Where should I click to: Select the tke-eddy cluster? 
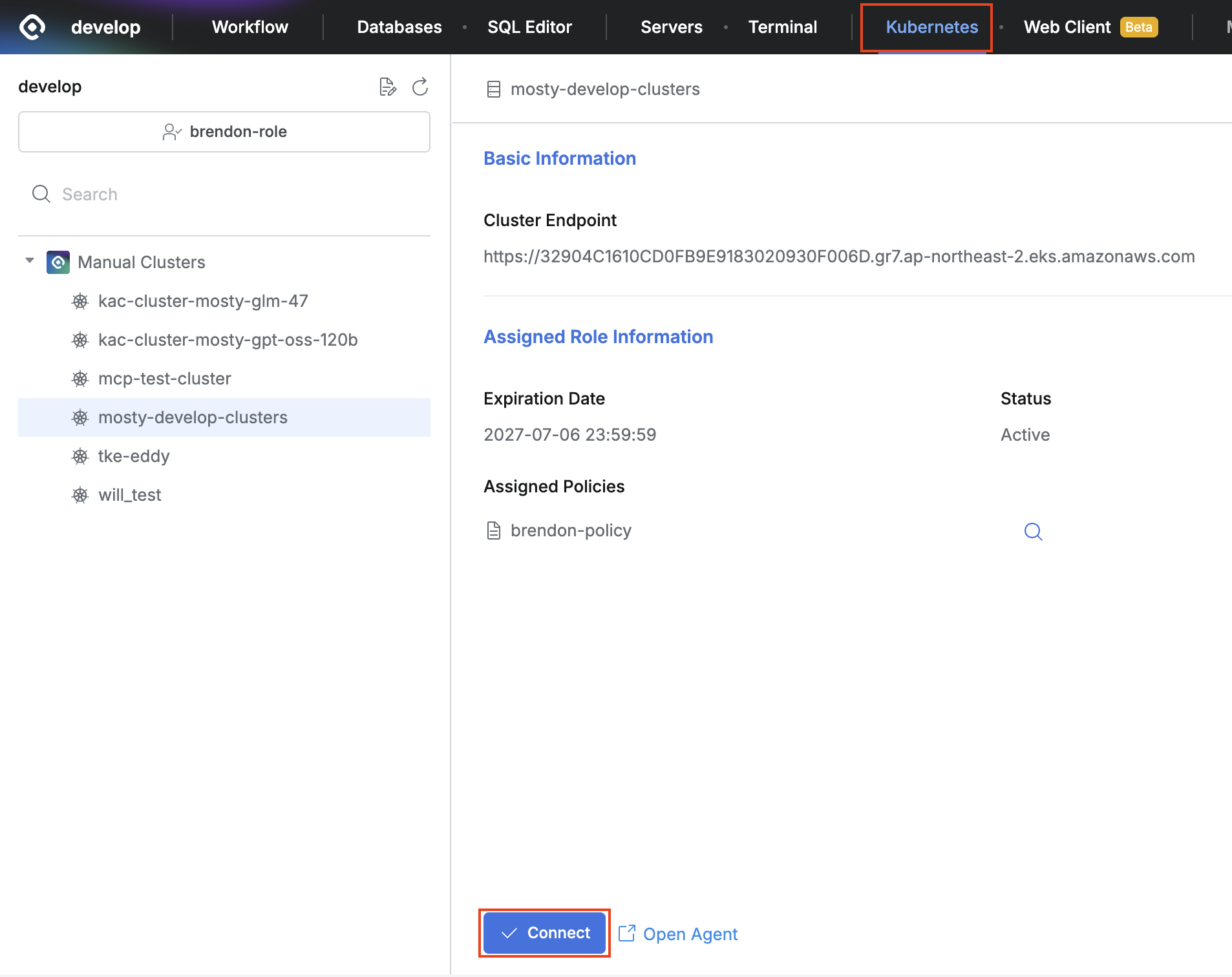[224, 456]
